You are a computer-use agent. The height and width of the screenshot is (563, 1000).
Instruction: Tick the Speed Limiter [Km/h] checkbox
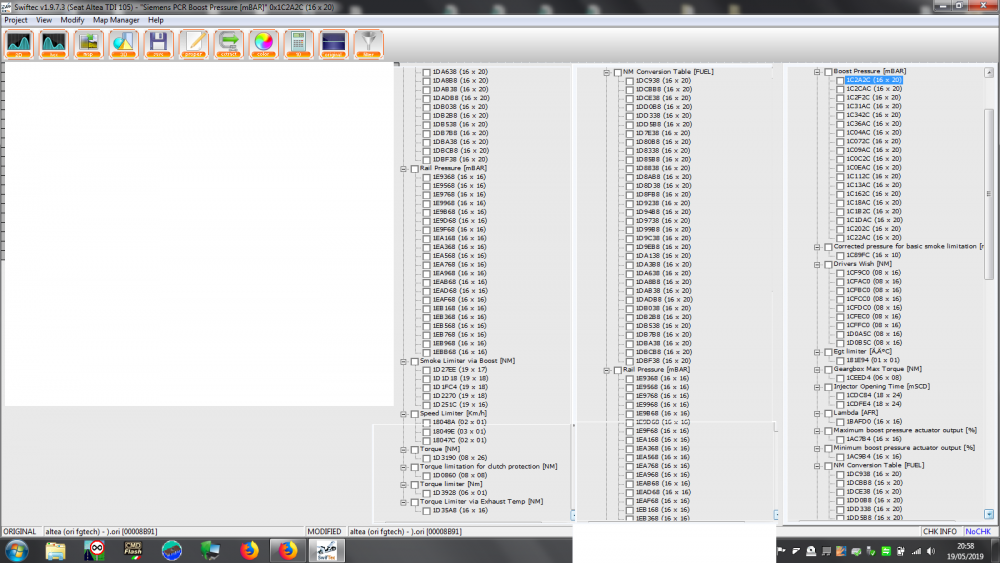414,414
